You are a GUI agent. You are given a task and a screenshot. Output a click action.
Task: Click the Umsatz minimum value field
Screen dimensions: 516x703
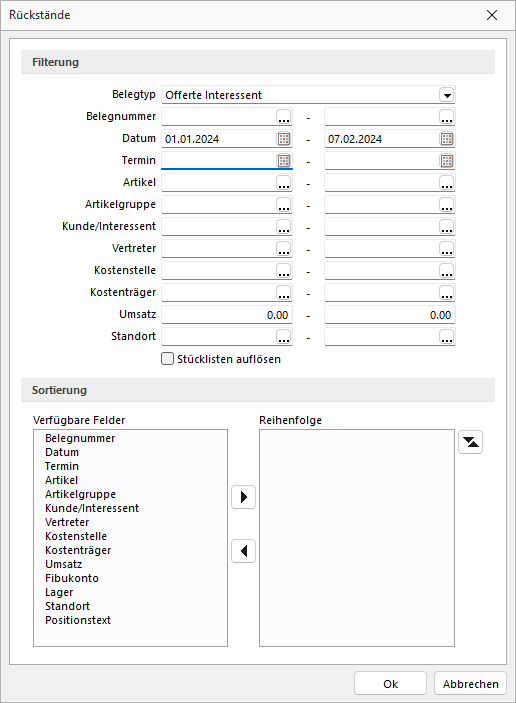227,315
